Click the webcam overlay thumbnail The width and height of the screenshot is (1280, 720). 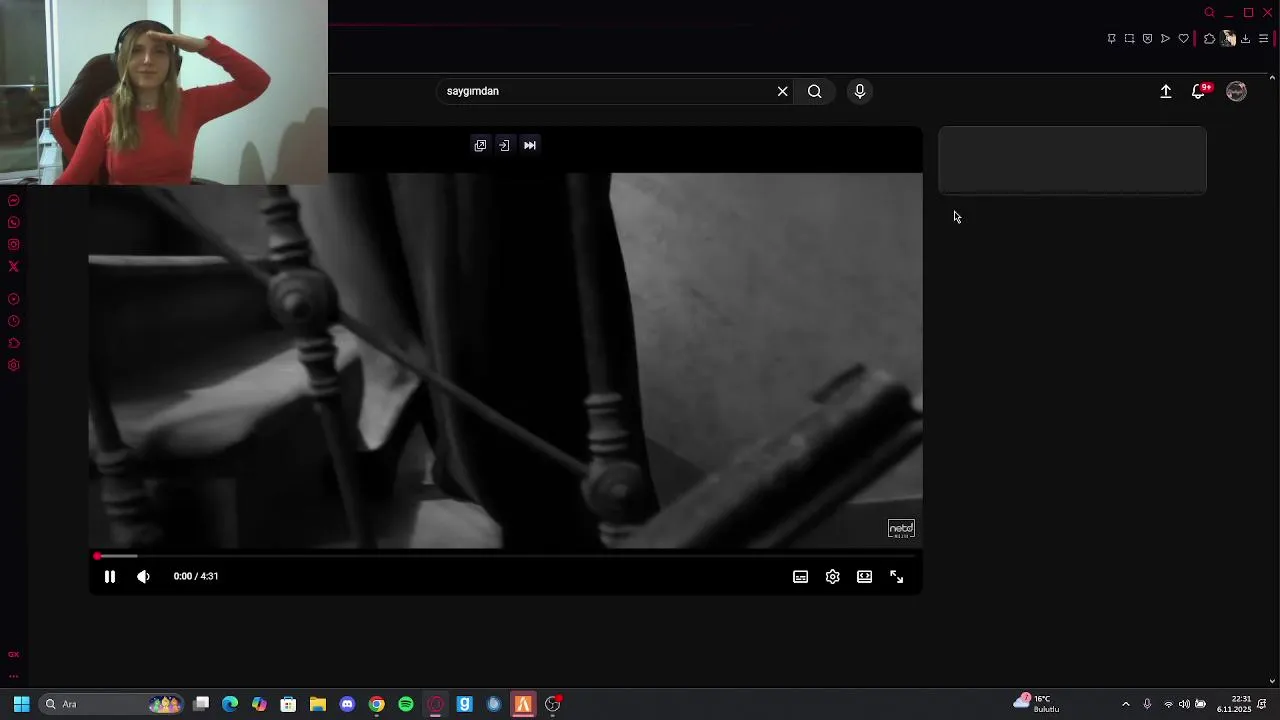(x=164, y=92)
